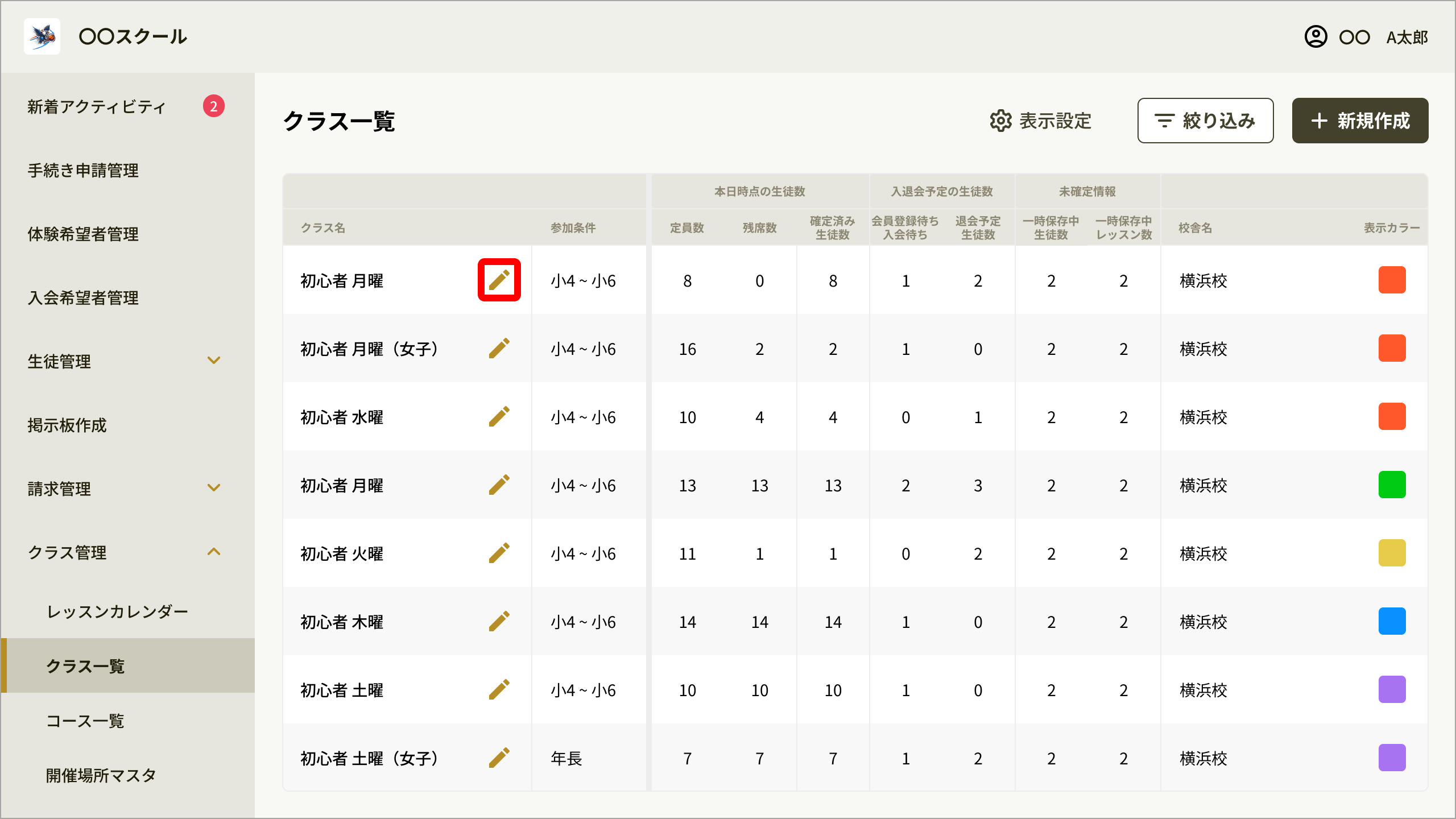The height and width of the screenshot is (819, 1456).
Task: Open 表示設定 gear settings
Action: [x=1040, y=121]
